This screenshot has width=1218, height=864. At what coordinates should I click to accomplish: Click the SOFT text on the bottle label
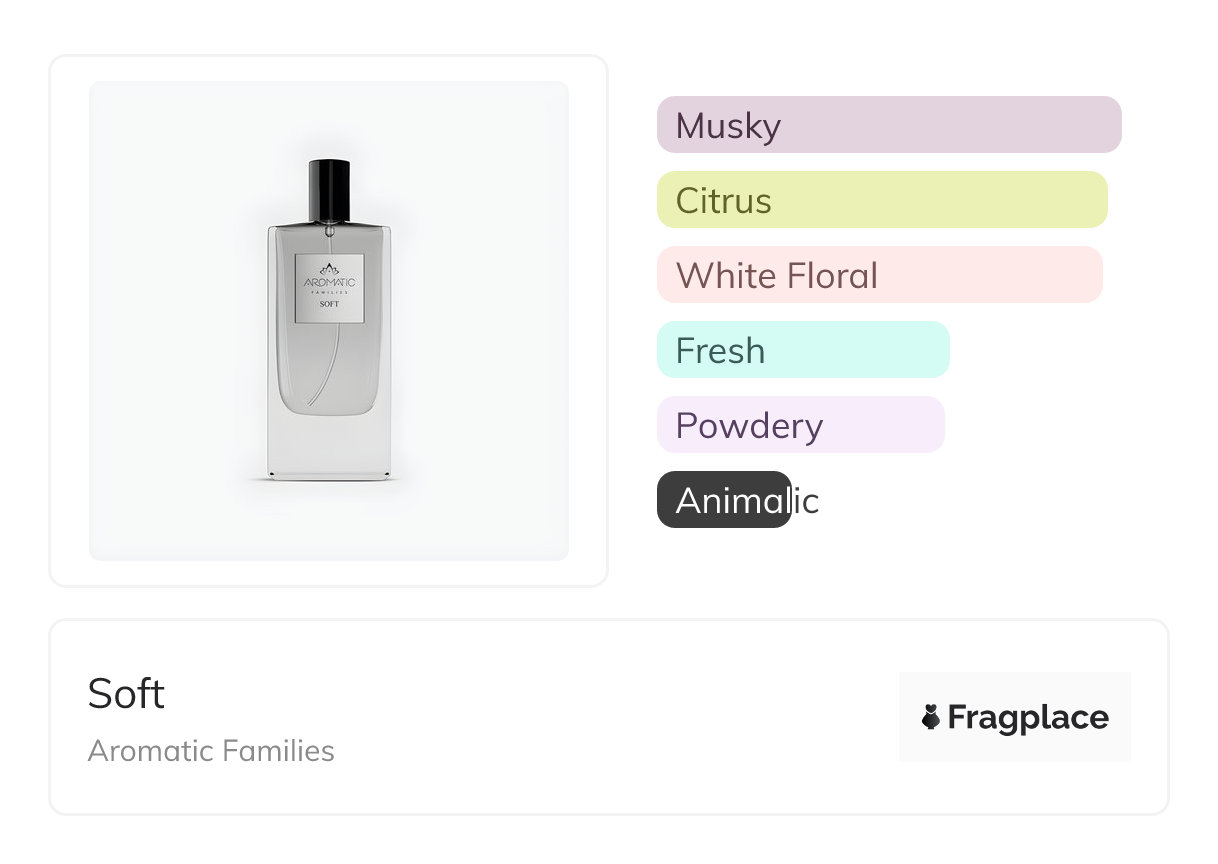coord(329,303)
